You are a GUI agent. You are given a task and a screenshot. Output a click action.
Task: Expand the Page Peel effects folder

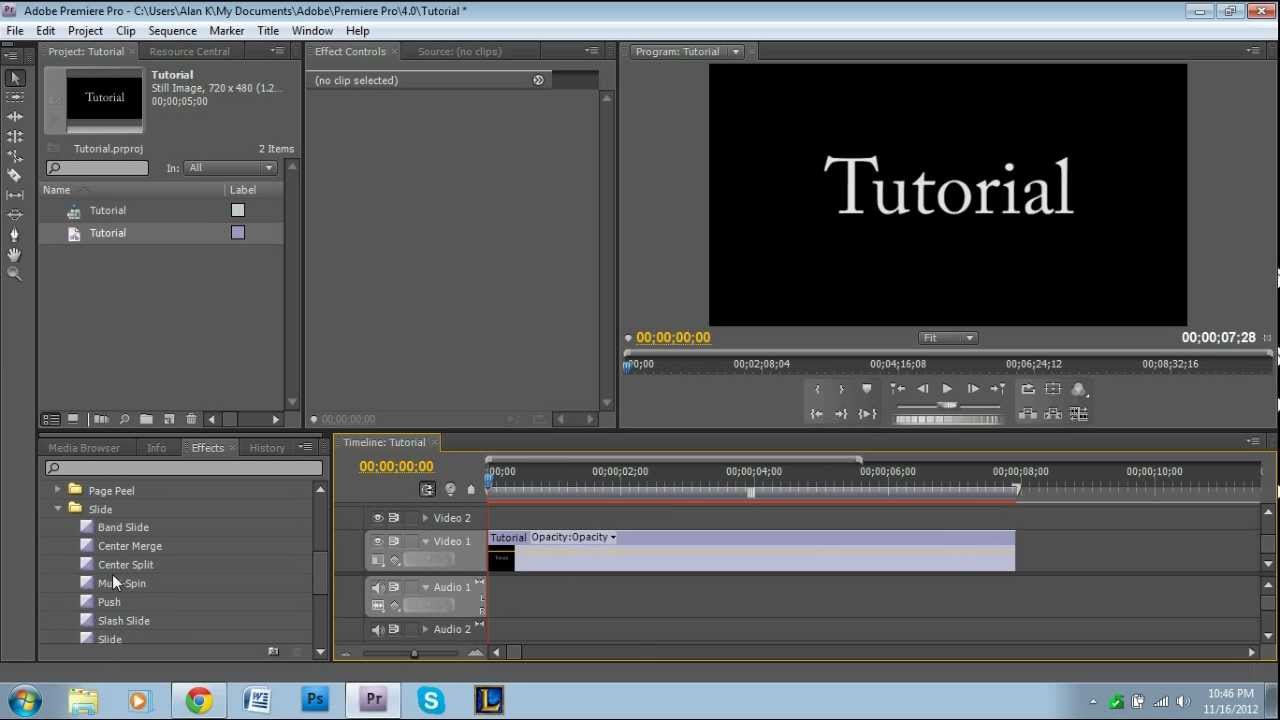[58, 490]
